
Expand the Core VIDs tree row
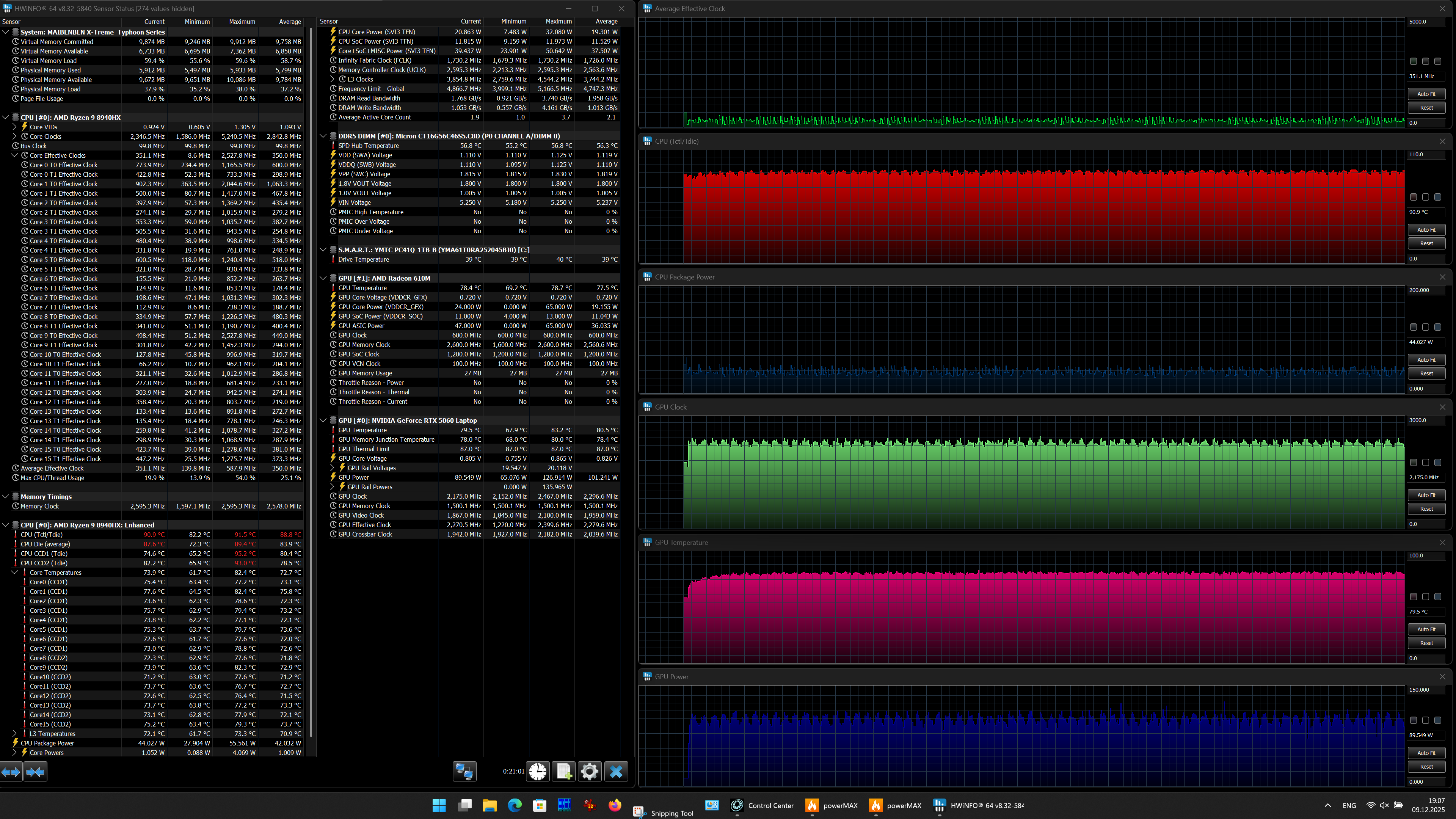click(15, 127)
